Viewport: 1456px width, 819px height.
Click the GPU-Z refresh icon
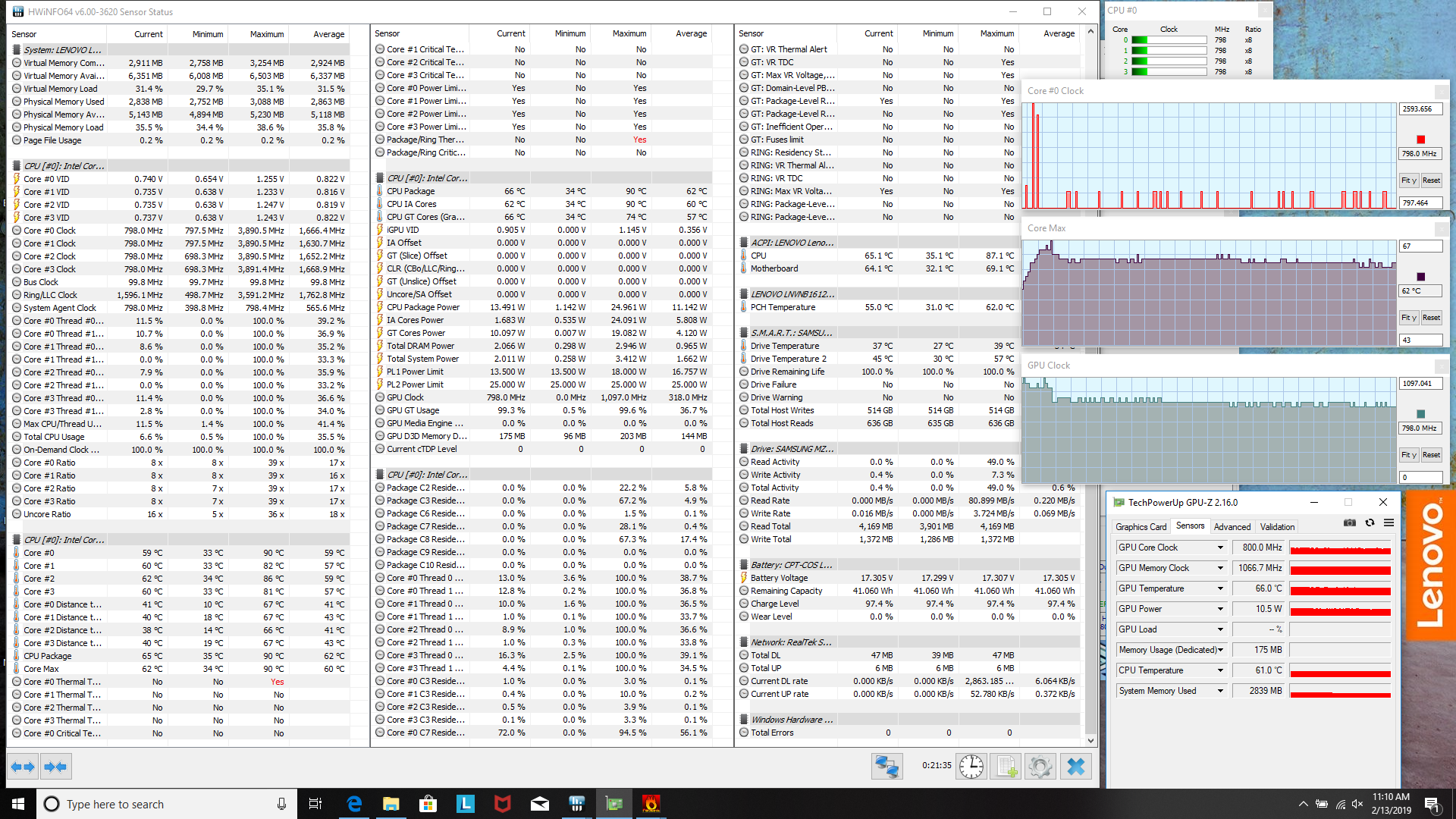1370,522
